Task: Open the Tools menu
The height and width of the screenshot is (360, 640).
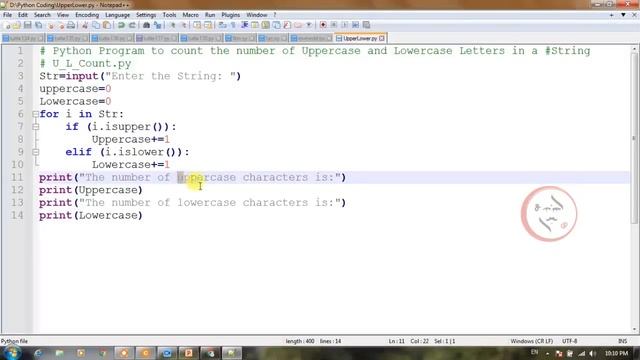Action: click(169, 15)
